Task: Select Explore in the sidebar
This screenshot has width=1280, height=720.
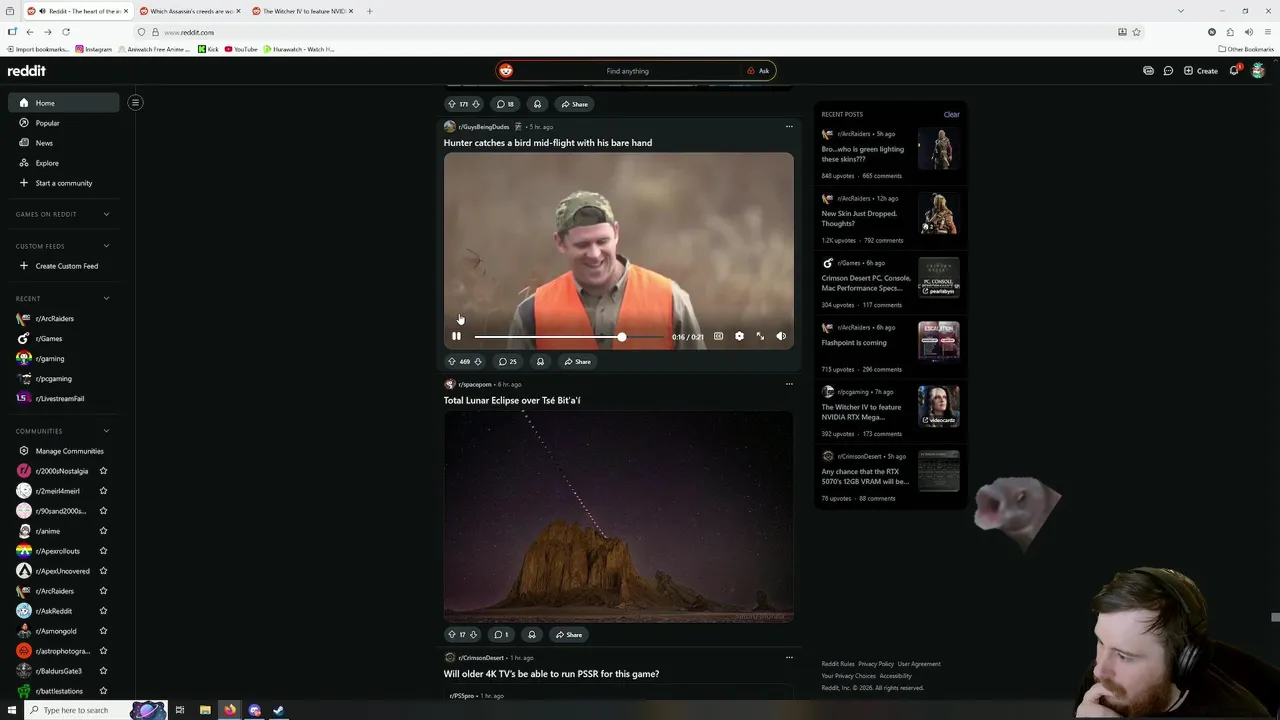Action: point(64,163)
